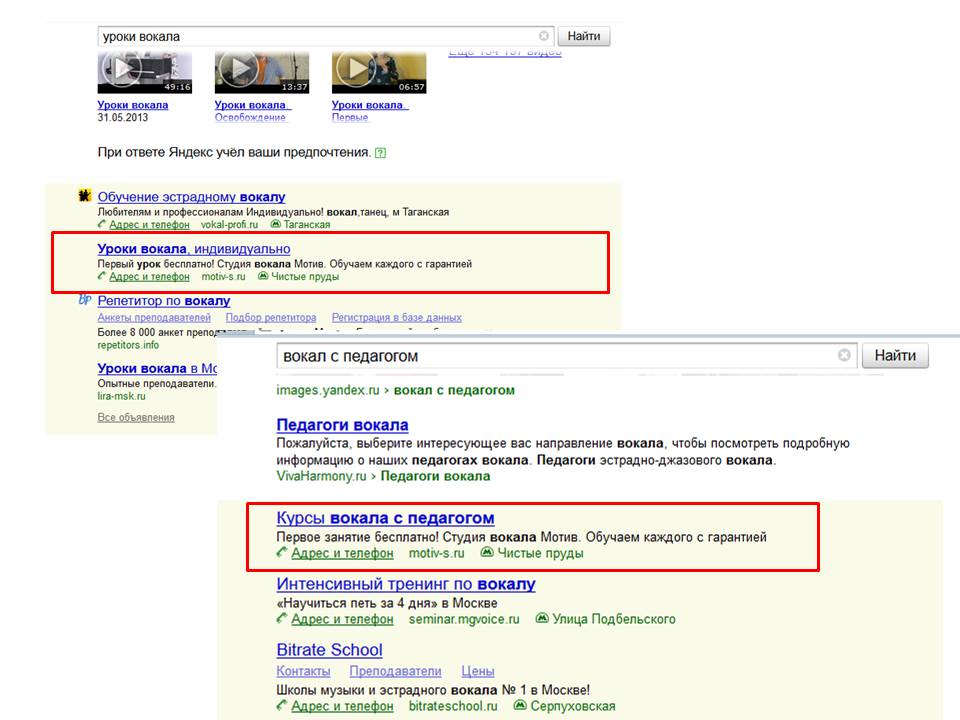Screen dimensions: 960x720
Task: Open 'Адрес и телефон' for vokal-profi.ru
Action: (149, 225)
